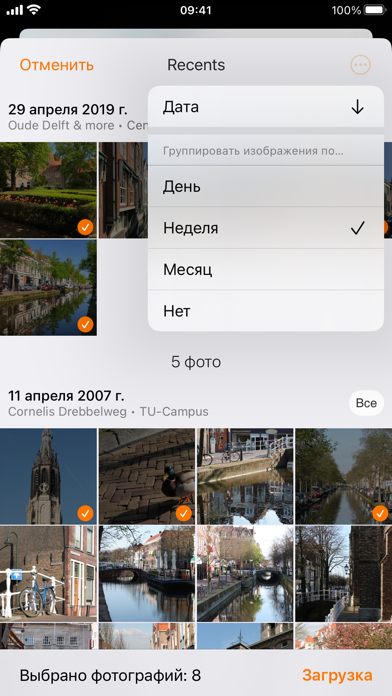Tap the Recents album title
Image resolution: width=392 pixels, height=696 pixels.
pos(196,65)
